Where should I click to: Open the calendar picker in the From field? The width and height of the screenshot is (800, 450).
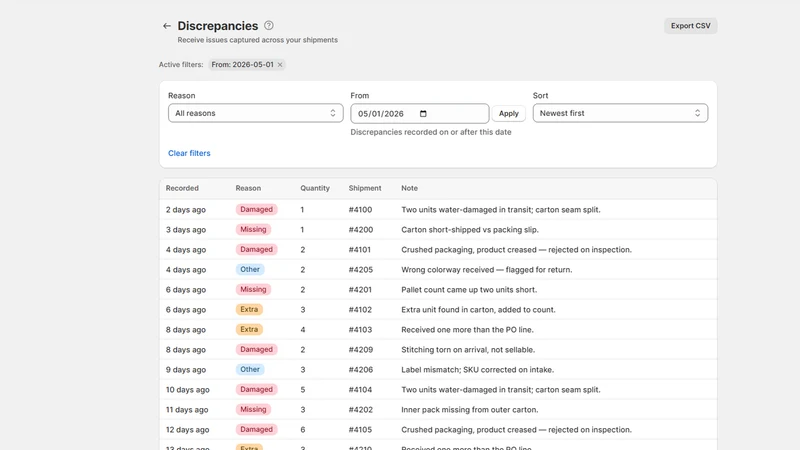423,113
